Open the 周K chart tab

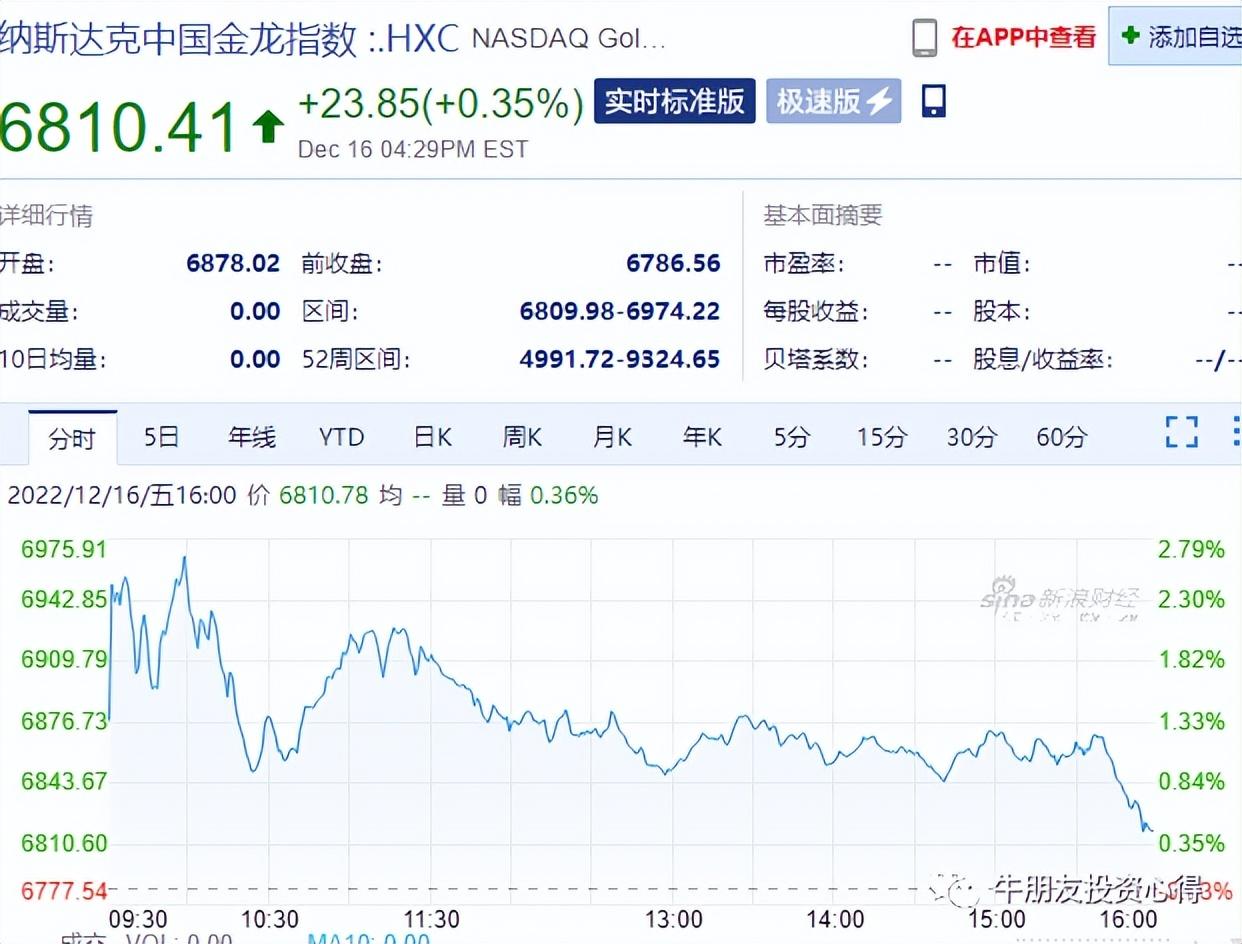coord(522,437)
